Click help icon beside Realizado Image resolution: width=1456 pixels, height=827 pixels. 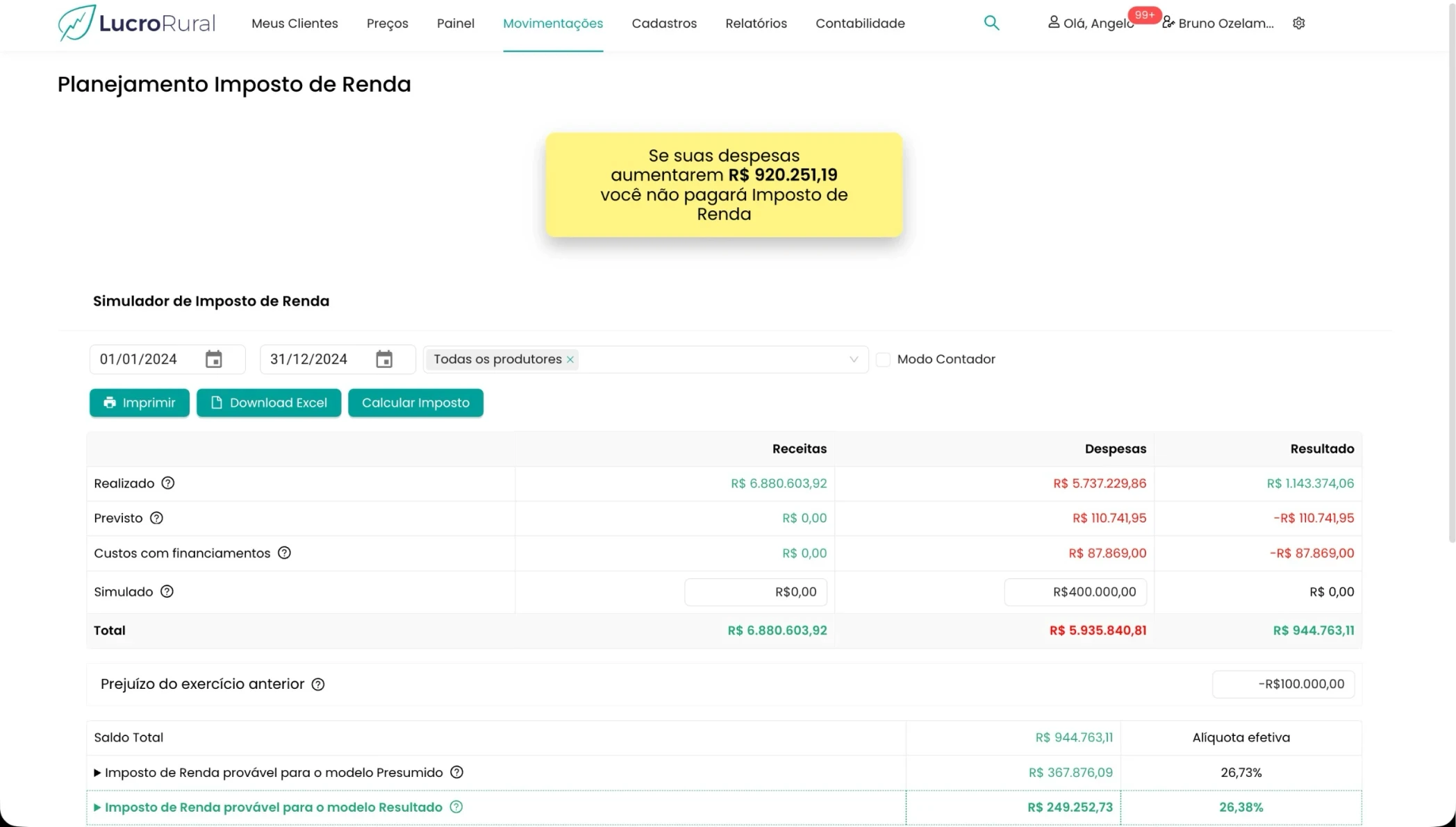[x=168, y=483]
